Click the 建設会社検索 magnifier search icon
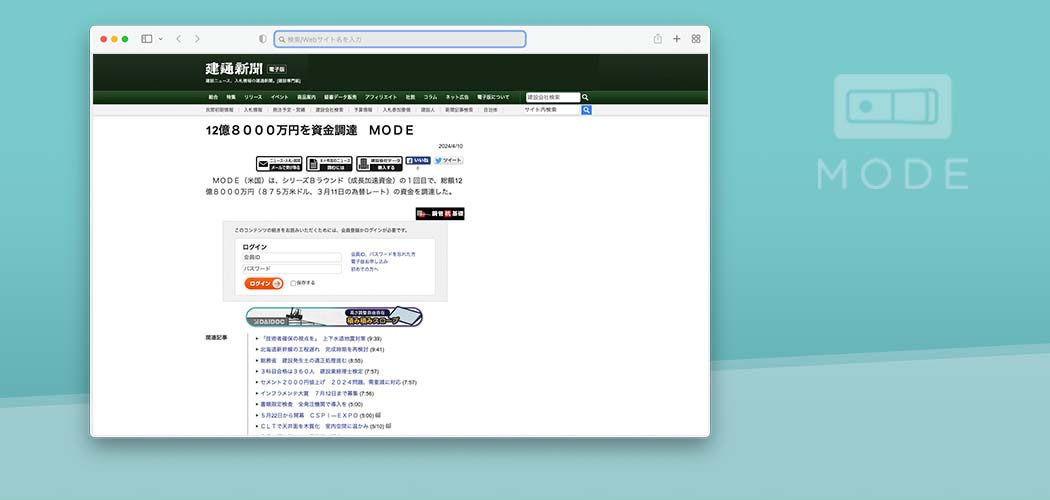Image resolution: width=1050 pixels, height=500 pixels. (586, 97)
